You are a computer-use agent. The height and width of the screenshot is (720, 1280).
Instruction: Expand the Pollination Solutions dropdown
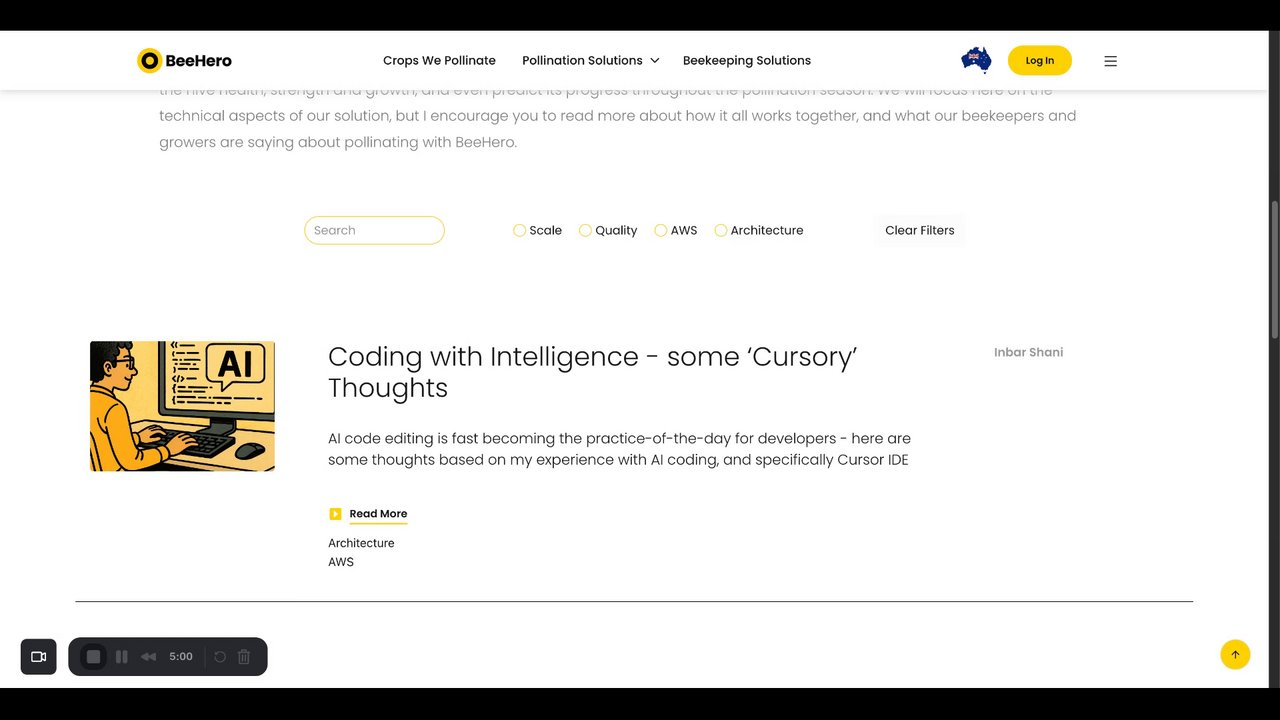pyautogui.click(x=590, y=61)
